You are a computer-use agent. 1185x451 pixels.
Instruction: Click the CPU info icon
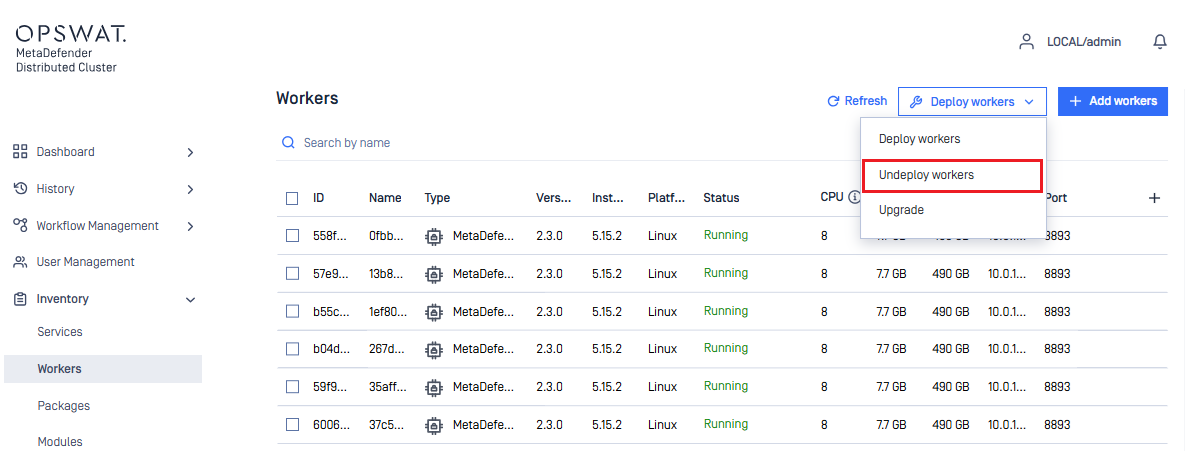pyautogui.click(x=854, y=197)
